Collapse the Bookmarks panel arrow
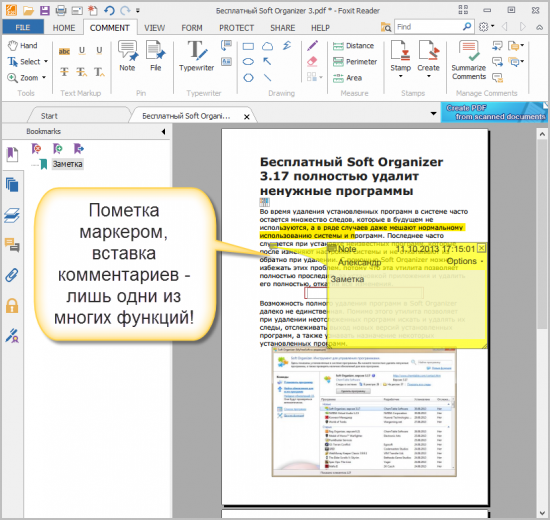 click(x=163, y=132)
